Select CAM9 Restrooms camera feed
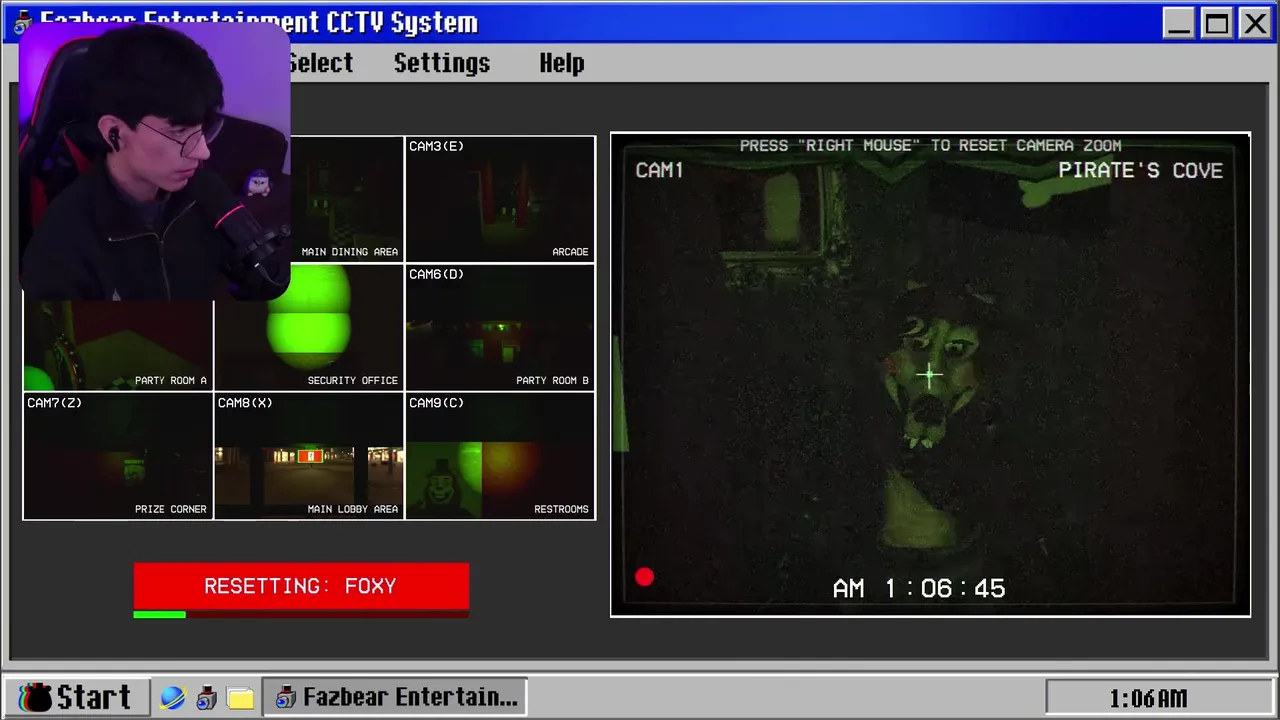 click(x=500, y=456)
